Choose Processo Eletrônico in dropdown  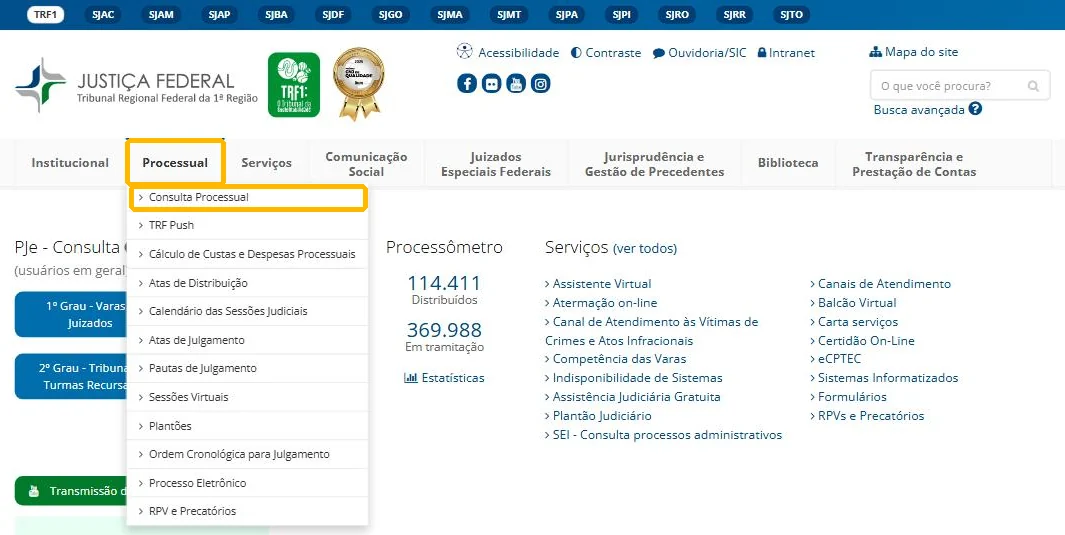[248, 483]
